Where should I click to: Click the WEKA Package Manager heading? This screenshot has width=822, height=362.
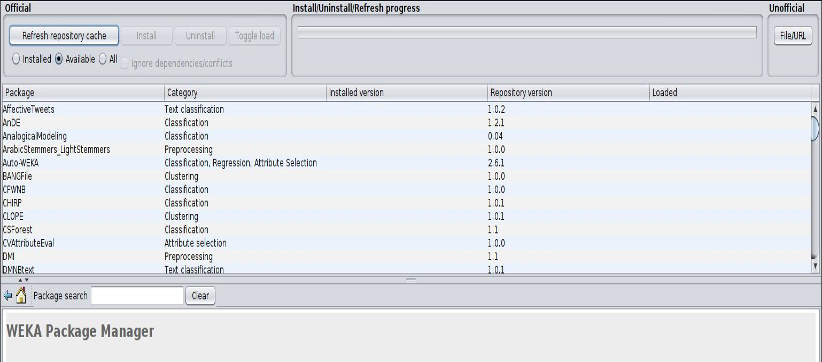point(80,331)
